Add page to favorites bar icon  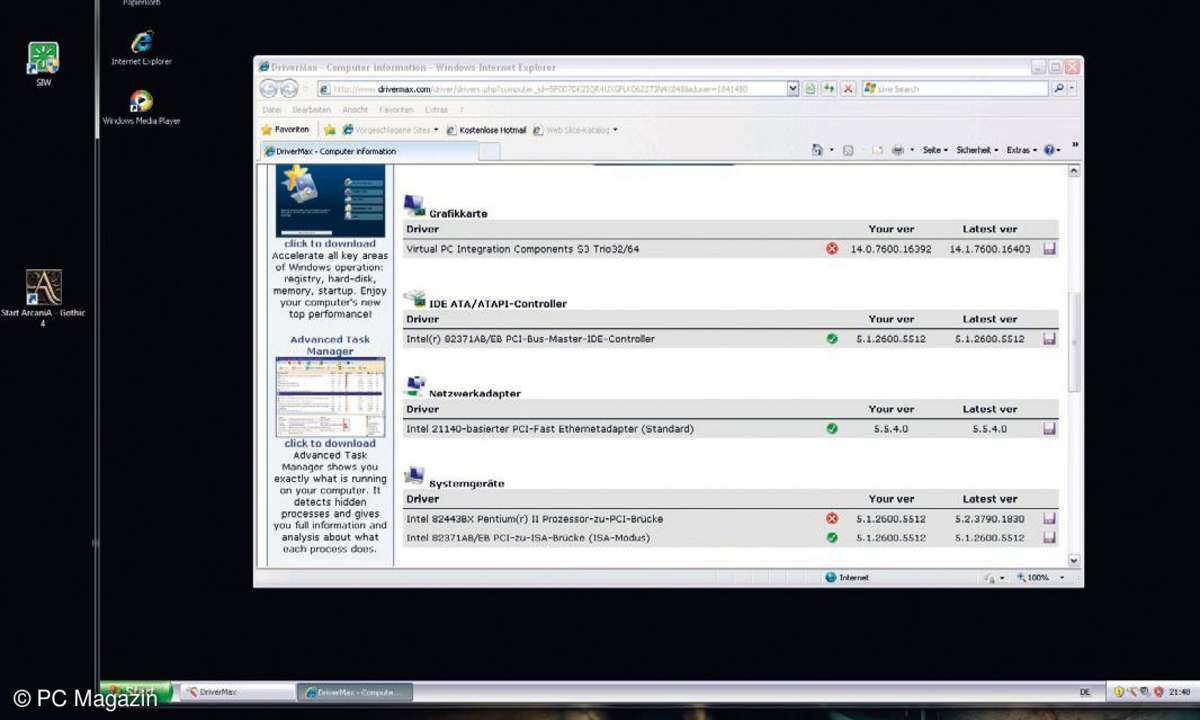tap(329, 130)
